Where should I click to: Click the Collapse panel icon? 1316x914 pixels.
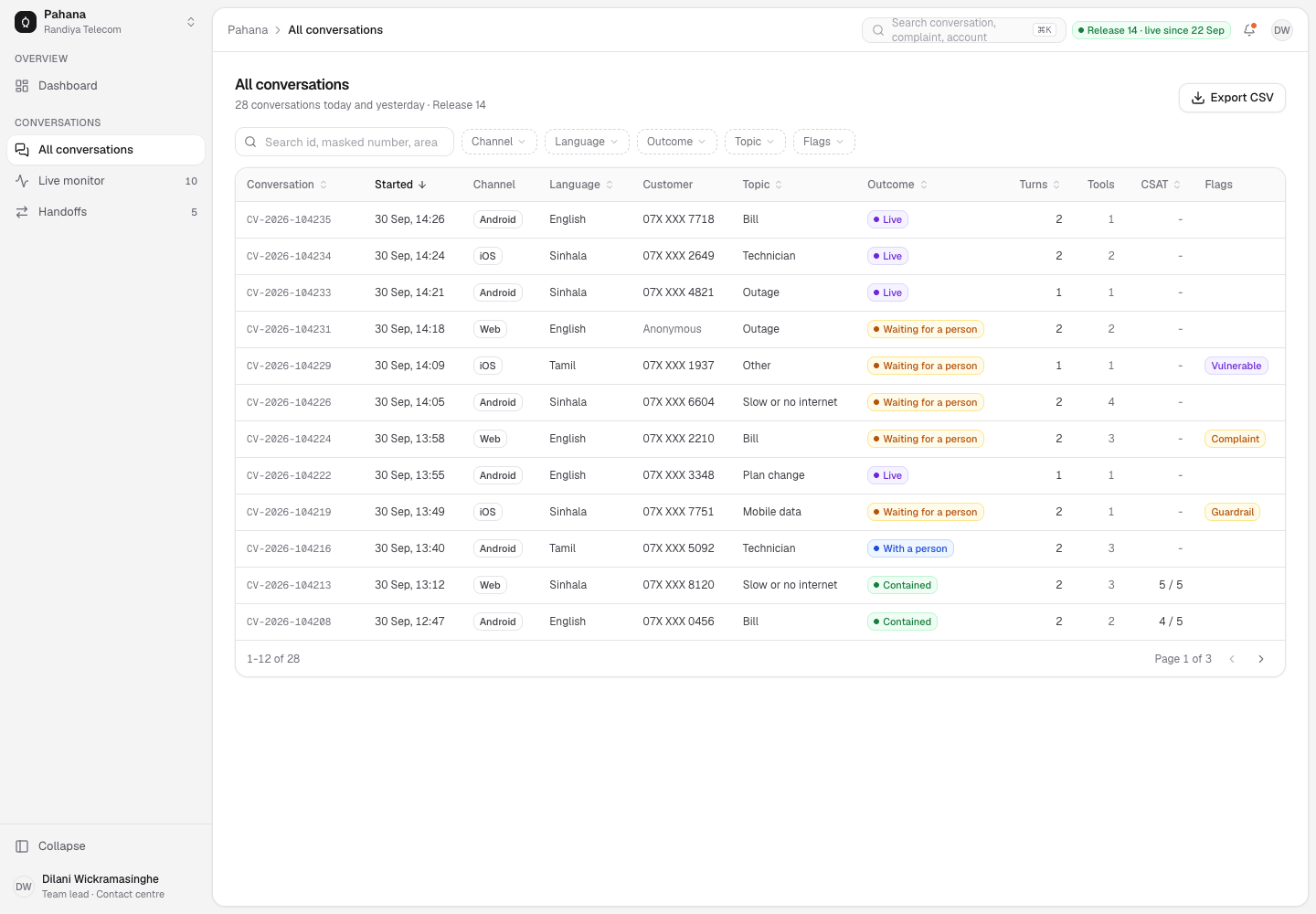22,846
